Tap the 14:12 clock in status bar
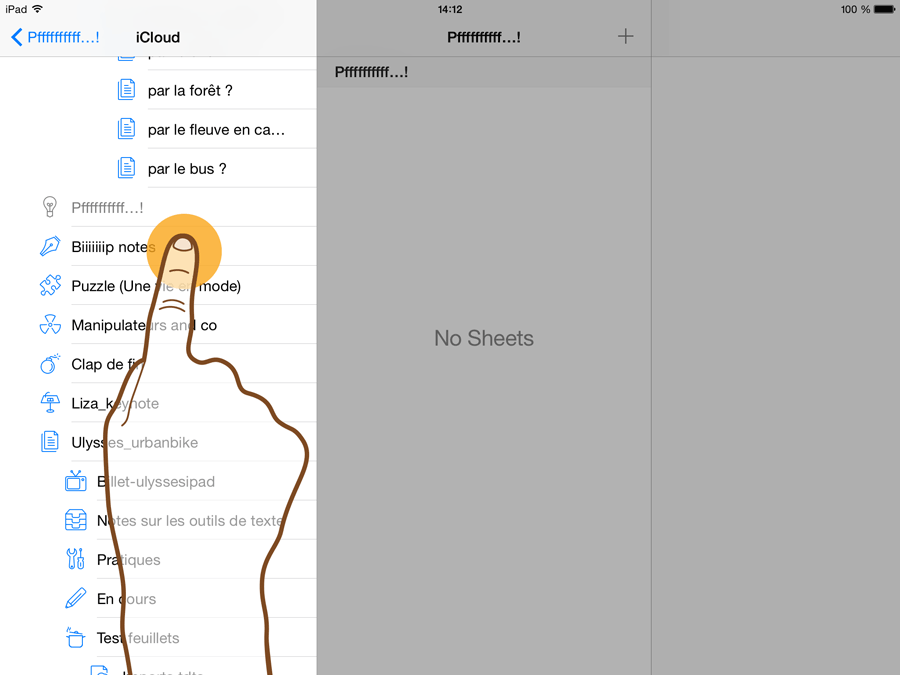 click(450, 9)
